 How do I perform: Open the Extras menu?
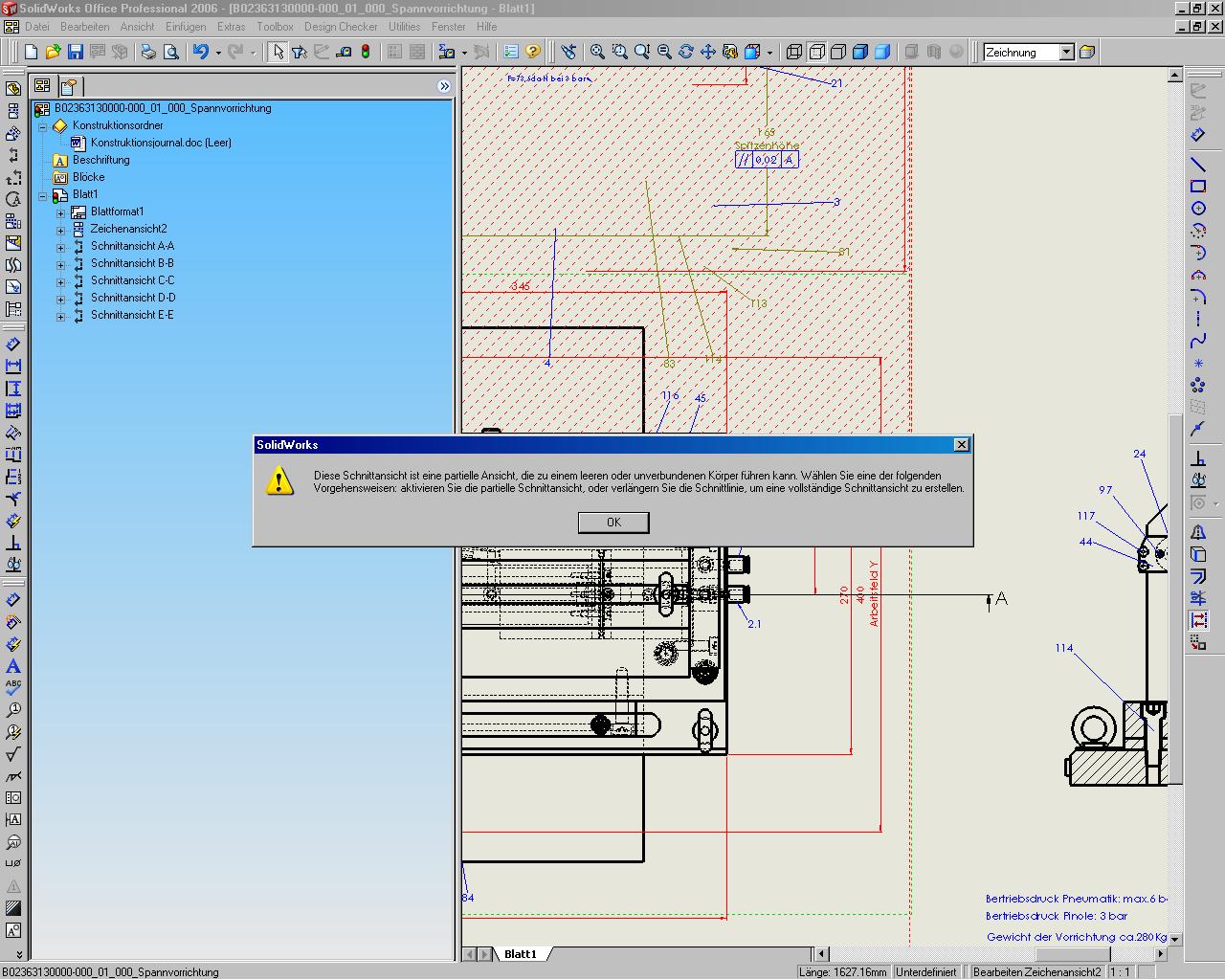coord(231,27)
